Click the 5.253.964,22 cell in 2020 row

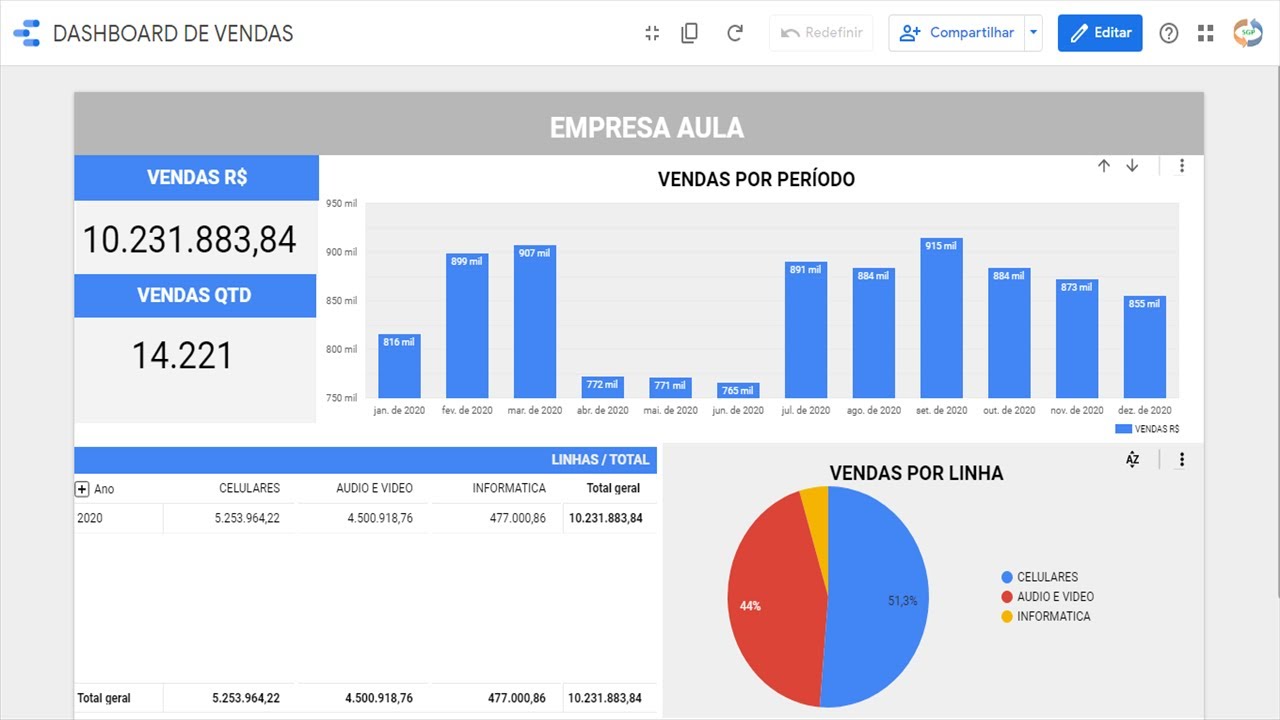pos(246,518)
